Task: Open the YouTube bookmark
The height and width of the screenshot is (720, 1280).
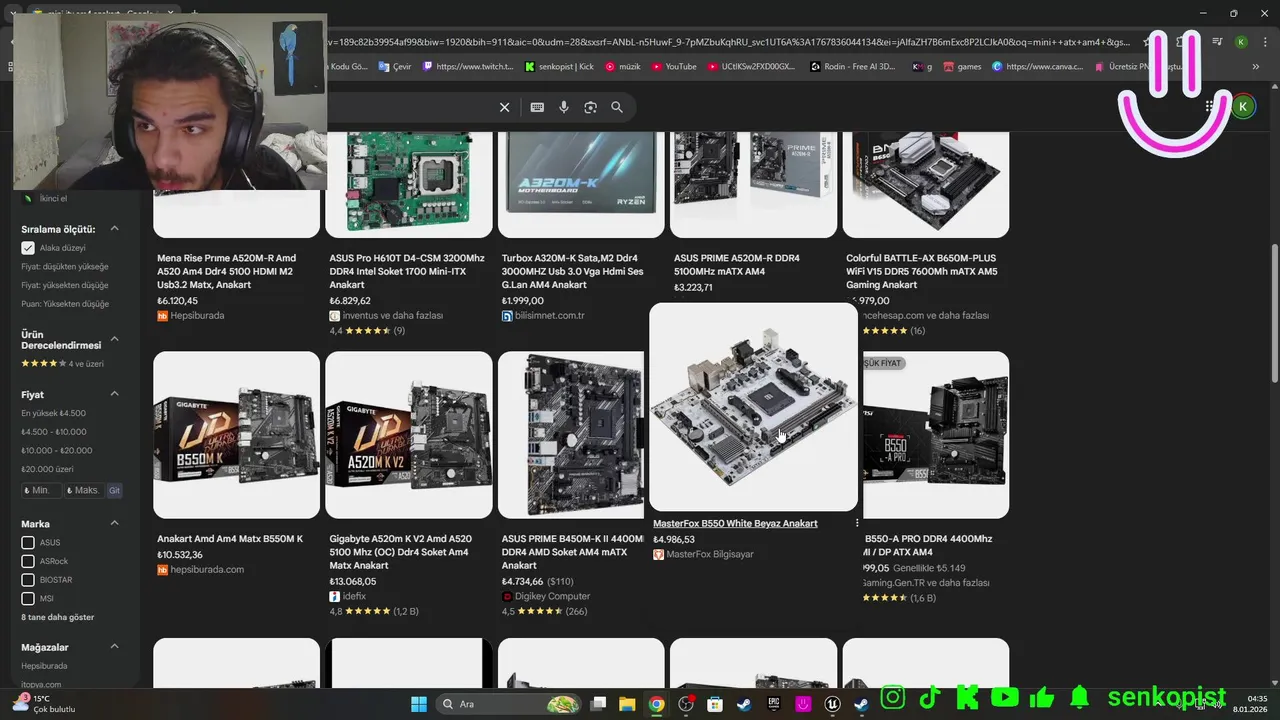Action: [673, 67]
